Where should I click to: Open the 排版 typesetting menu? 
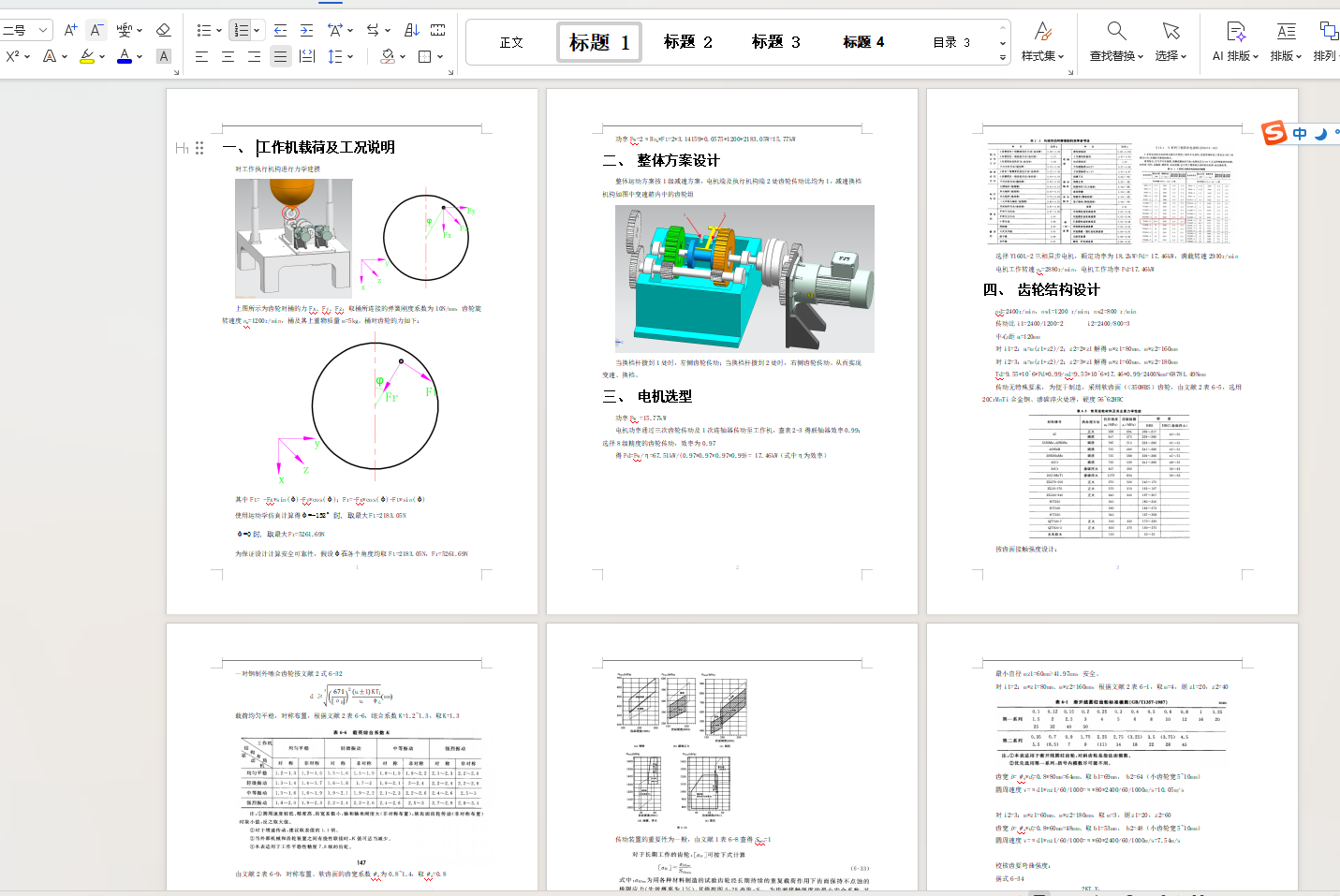pos(1287,42)
